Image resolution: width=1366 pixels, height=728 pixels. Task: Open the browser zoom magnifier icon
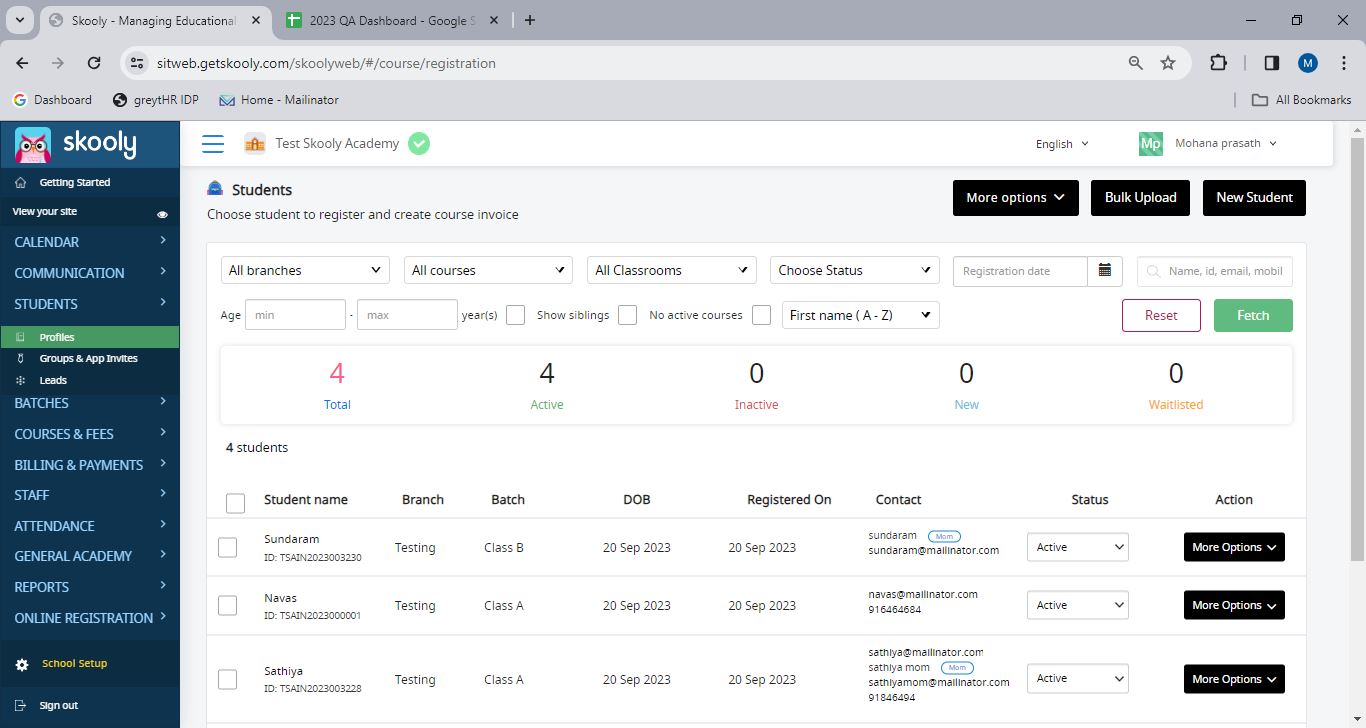[x=1135, y=63]
